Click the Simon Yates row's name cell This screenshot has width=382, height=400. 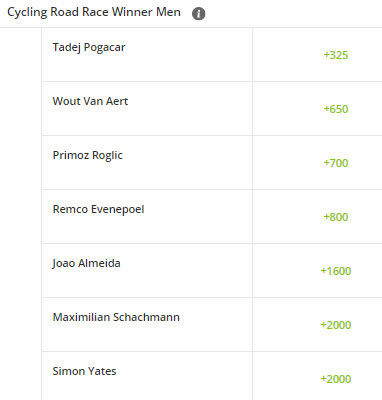[x=147, y=376]
